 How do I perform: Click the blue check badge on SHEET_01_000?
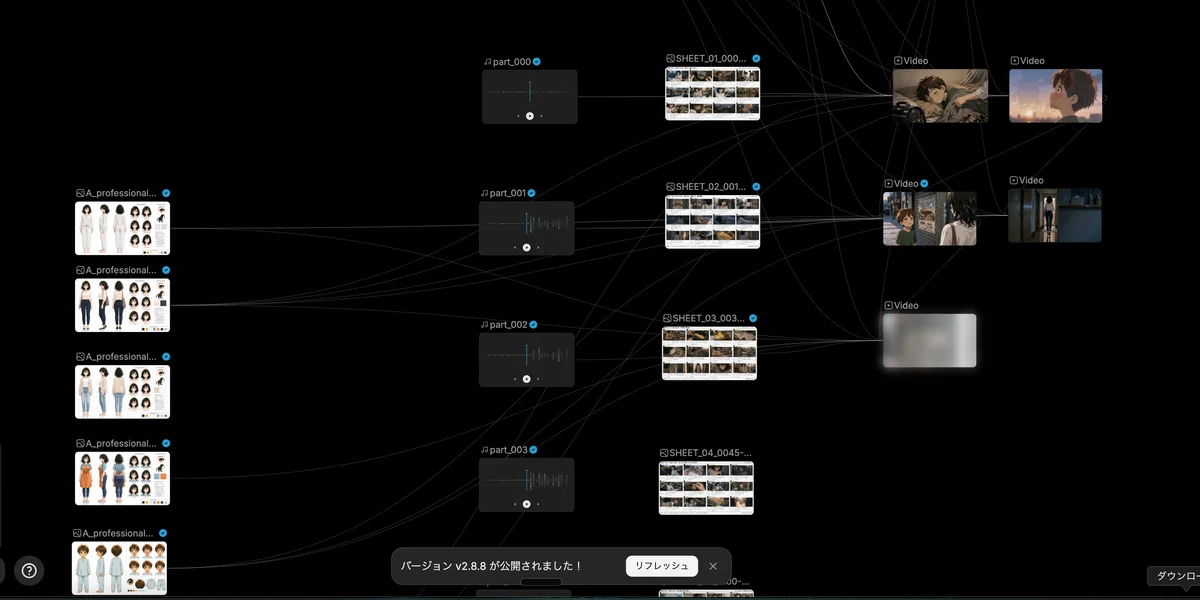756,59
